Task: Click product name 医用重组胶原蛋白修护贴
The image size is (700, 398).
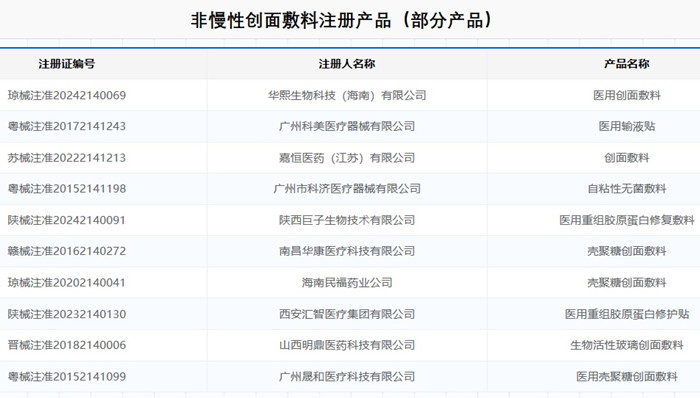Action: click(627, 314)
